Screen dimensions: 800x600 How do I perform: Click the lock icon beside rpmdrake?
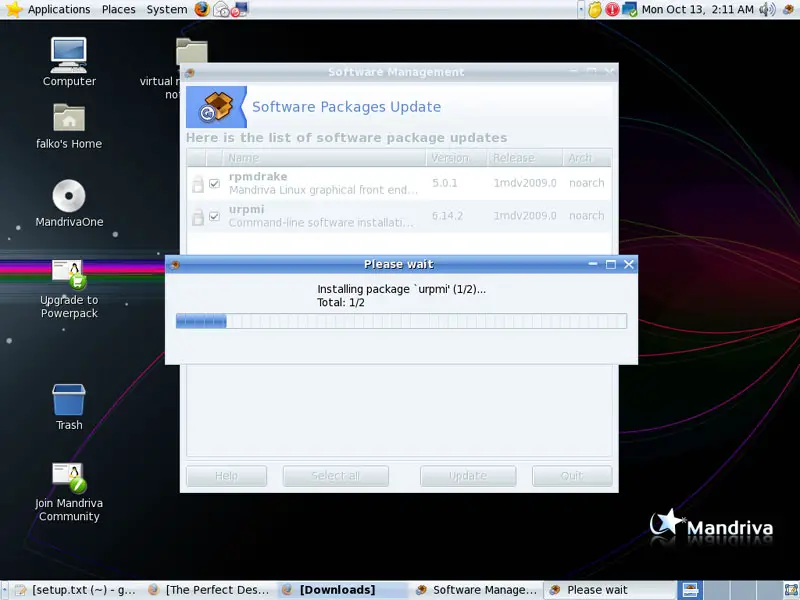click(198, 184)
